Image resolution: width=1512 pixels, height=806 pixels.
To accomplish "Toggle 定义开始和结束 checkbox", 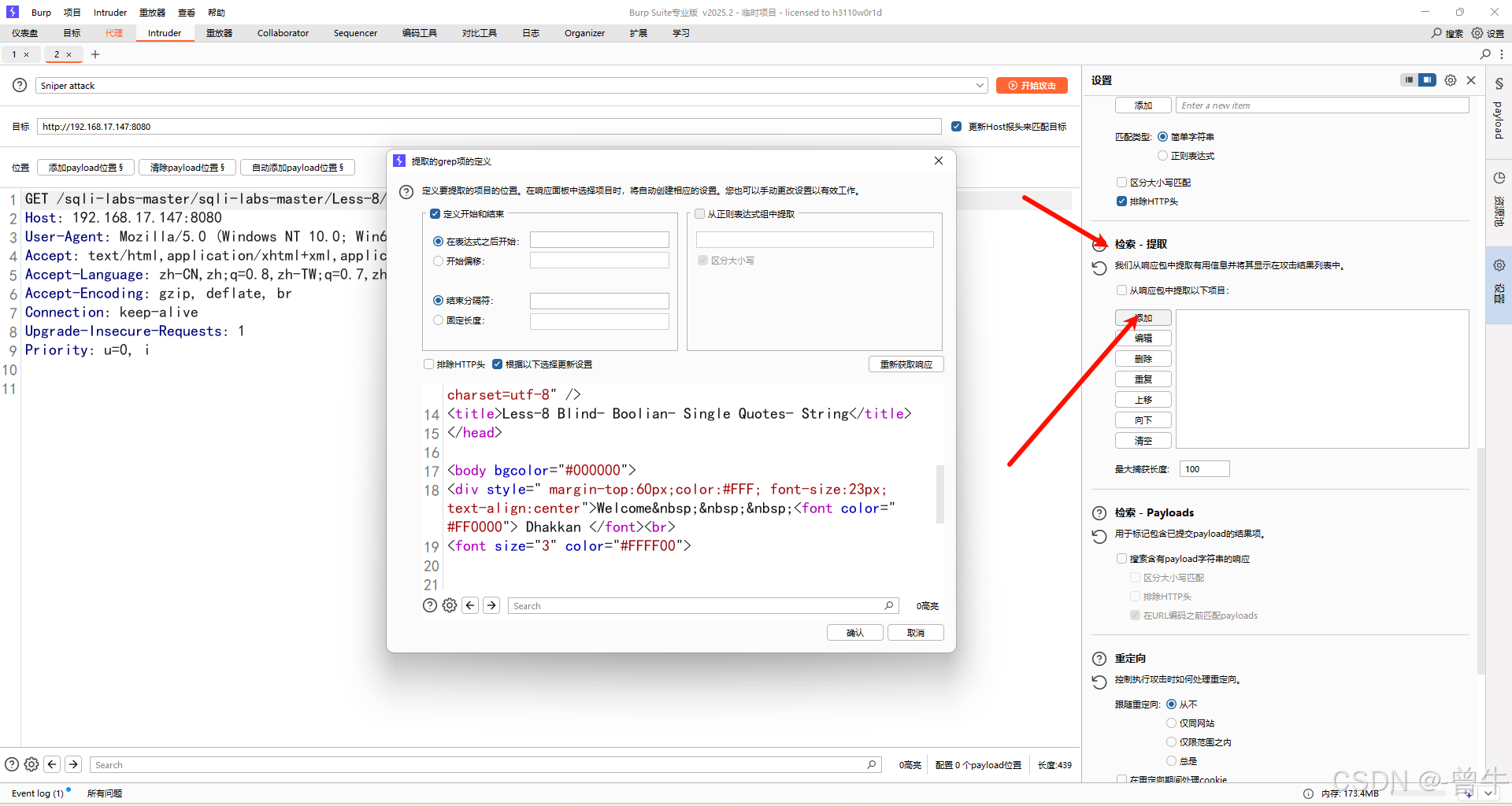I will 435,214.
